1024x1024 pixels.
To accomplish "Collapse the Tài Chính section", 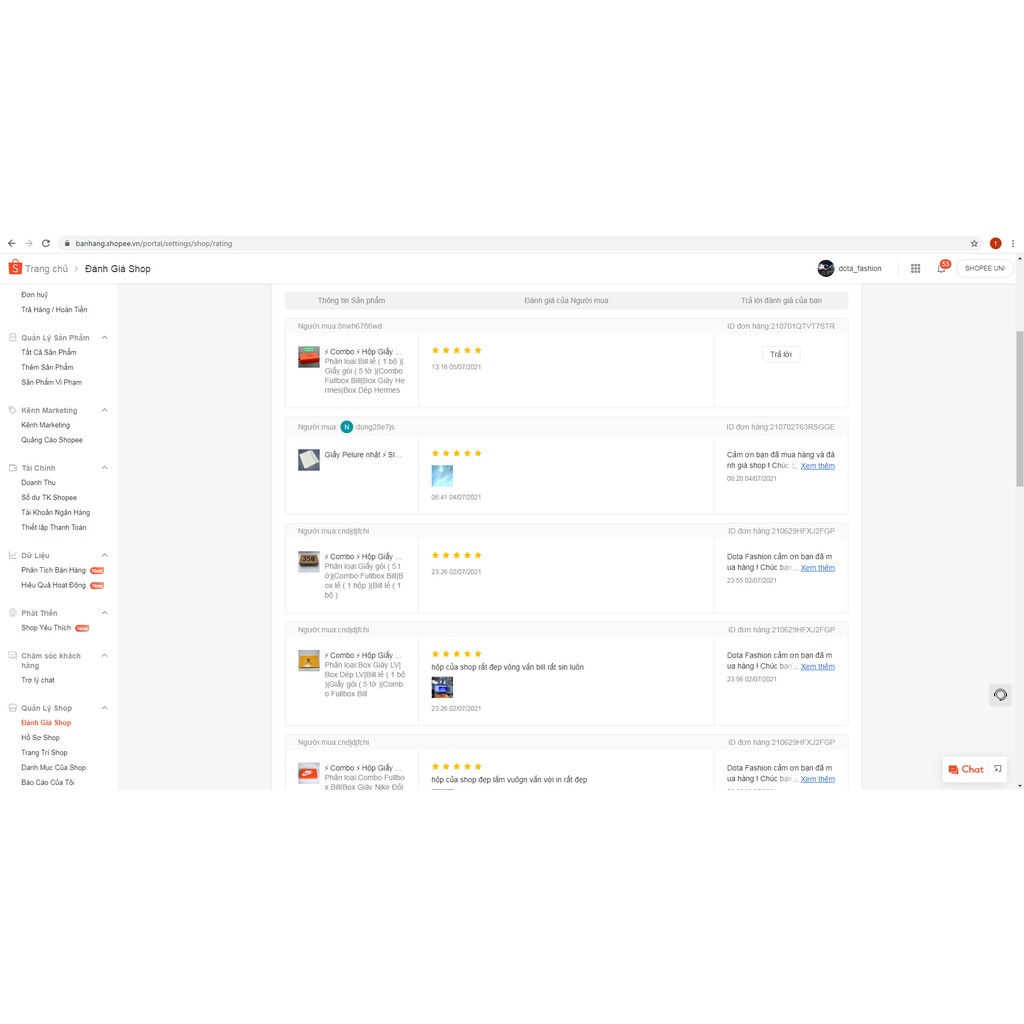I will point(105,468).
